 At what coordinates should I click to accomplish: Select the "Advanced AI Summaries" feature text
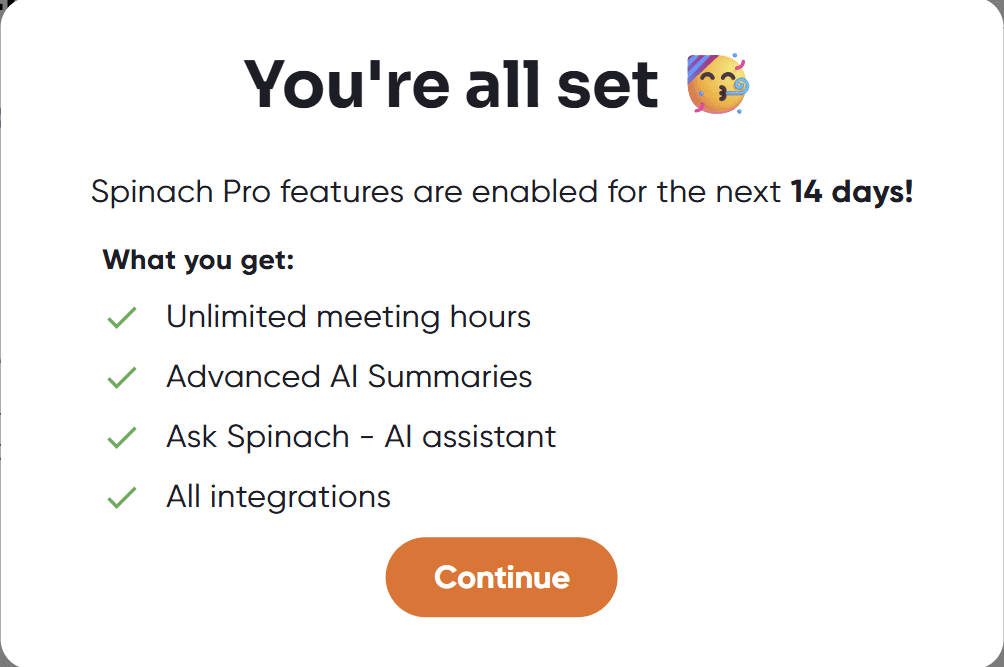[349, 377]
